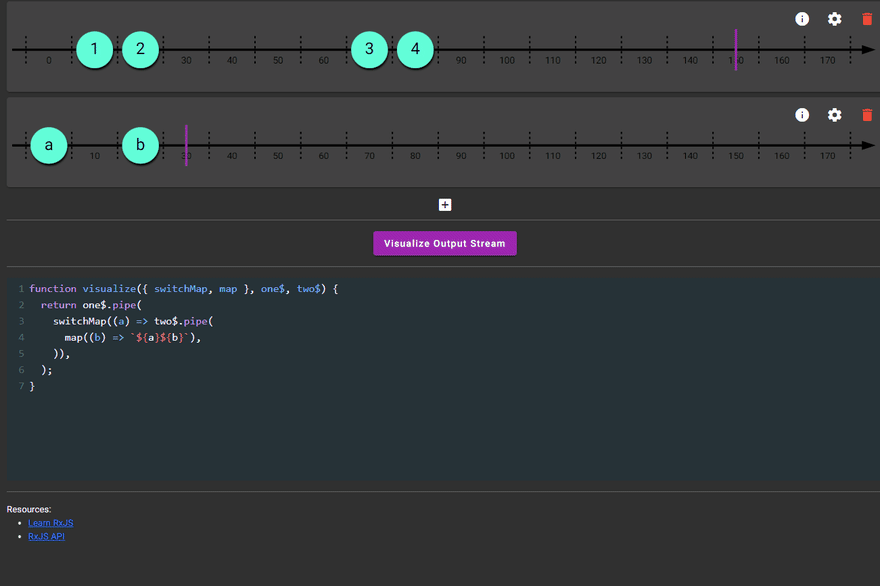880x586 pixels.
Task: Click the code line with switchMap((a)
Action: pyautogui.click(x=133, y=321)
